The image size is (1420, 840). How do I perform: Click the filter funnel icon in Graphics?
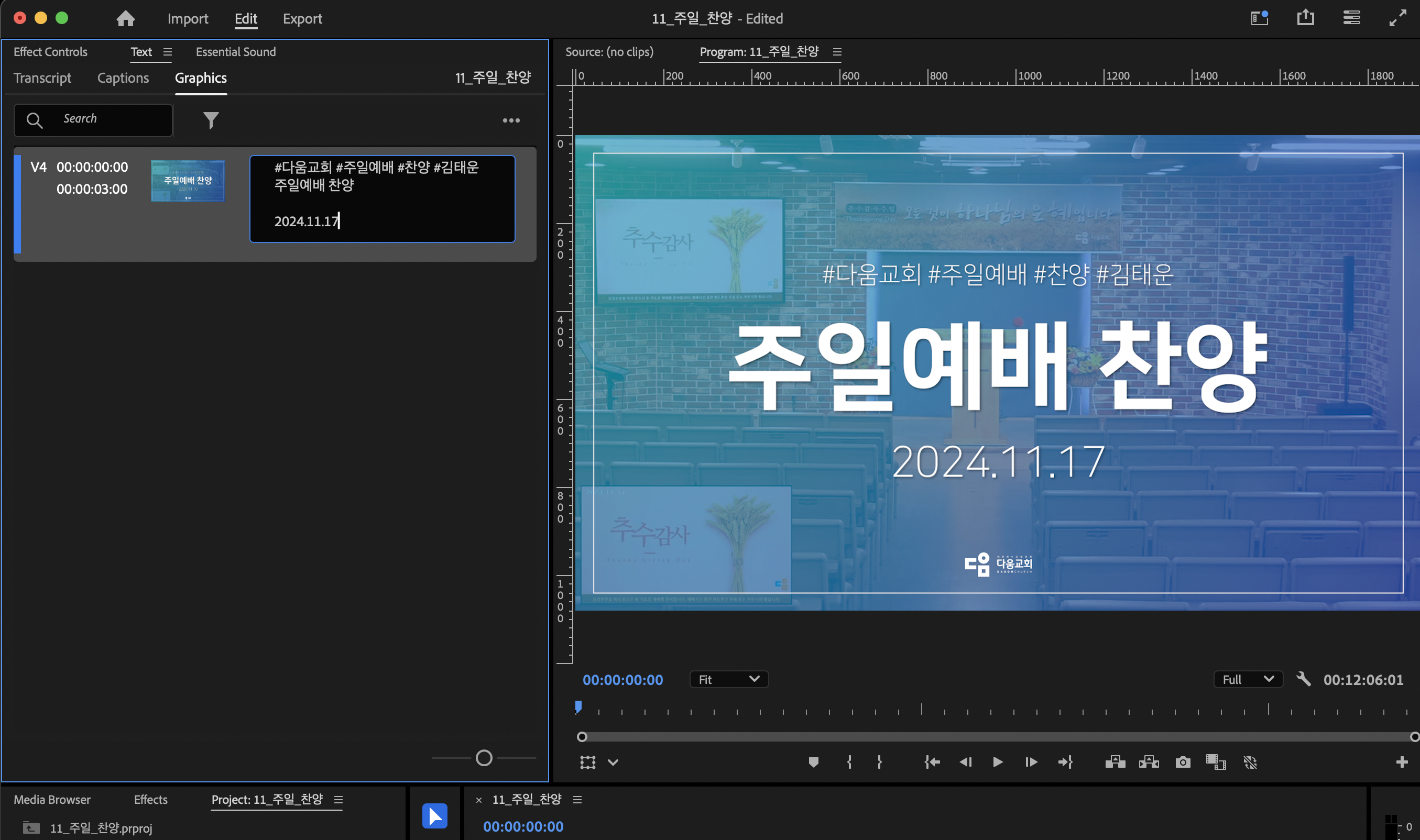(x=211, y=120)
